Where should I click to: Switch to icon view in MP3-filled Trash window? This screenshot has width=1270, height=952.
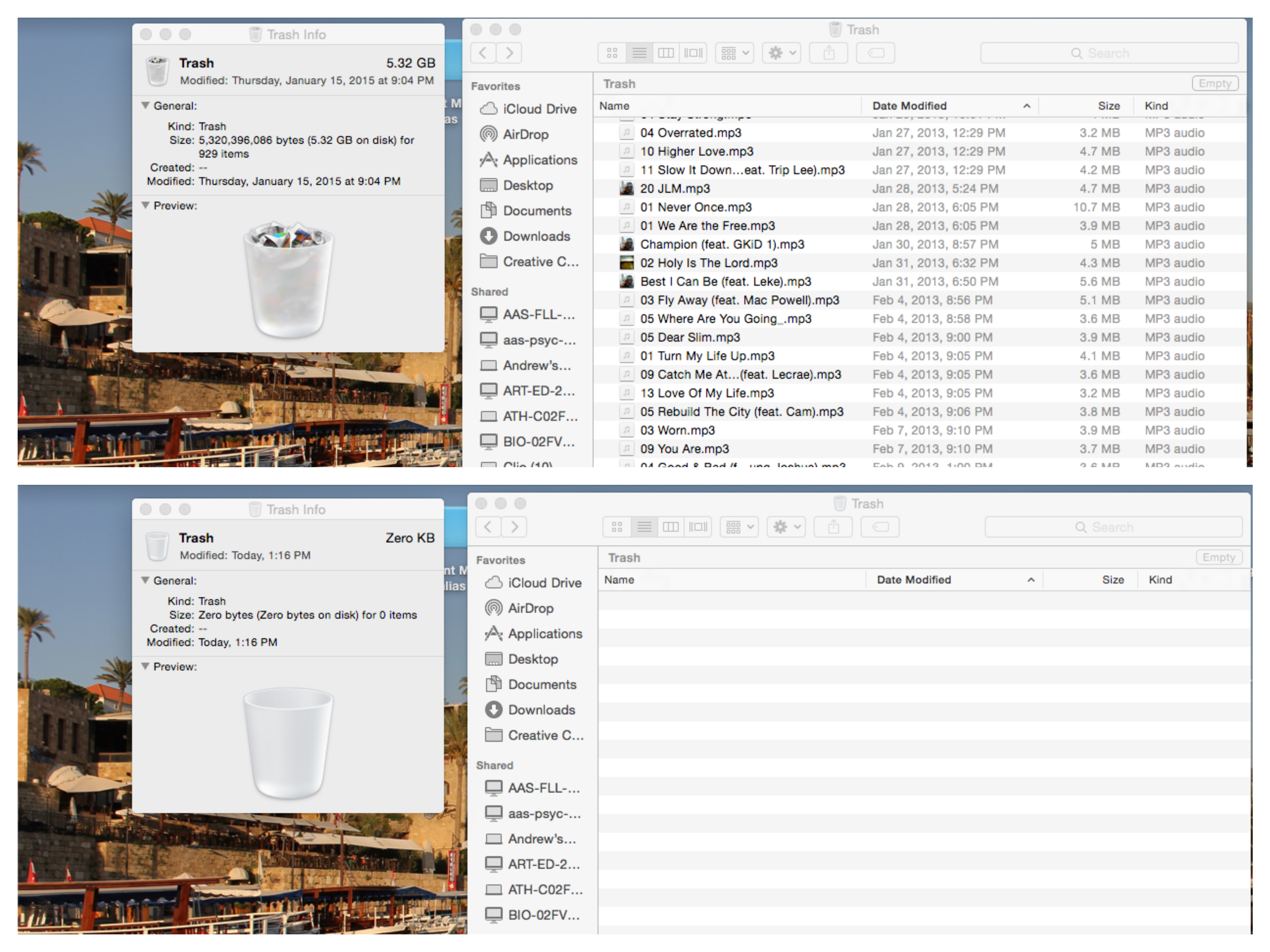coord(612,53)
